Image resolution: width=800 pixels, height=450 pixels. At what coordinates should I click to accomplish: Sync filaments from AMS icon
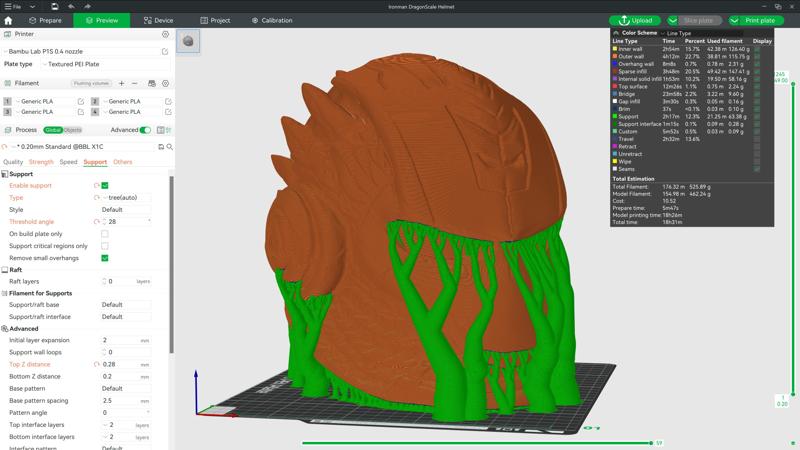coord(152,83)
